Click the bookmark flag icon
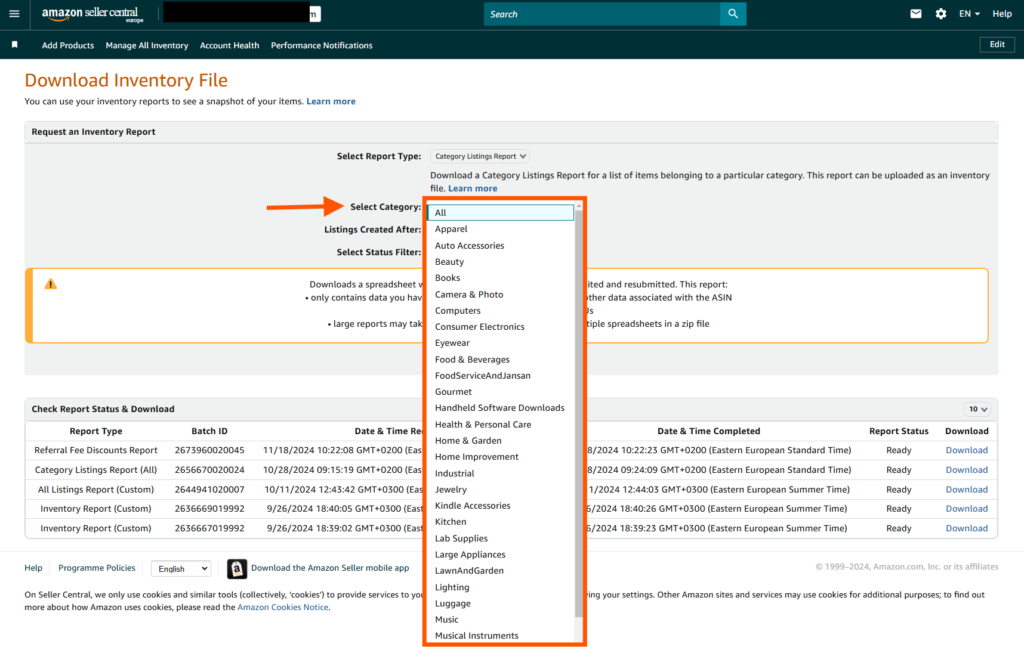This screenshot has height=647, width=1024. (x=14, y=45)
